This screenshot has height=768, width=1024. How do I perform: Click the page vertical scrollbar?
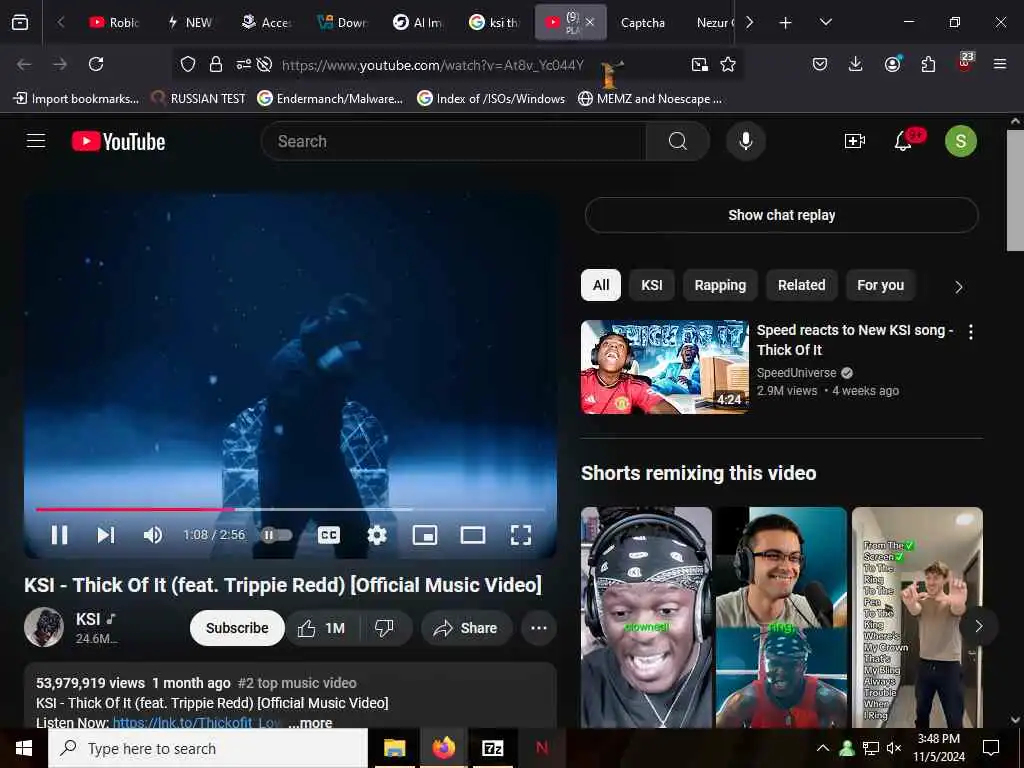1015,189
